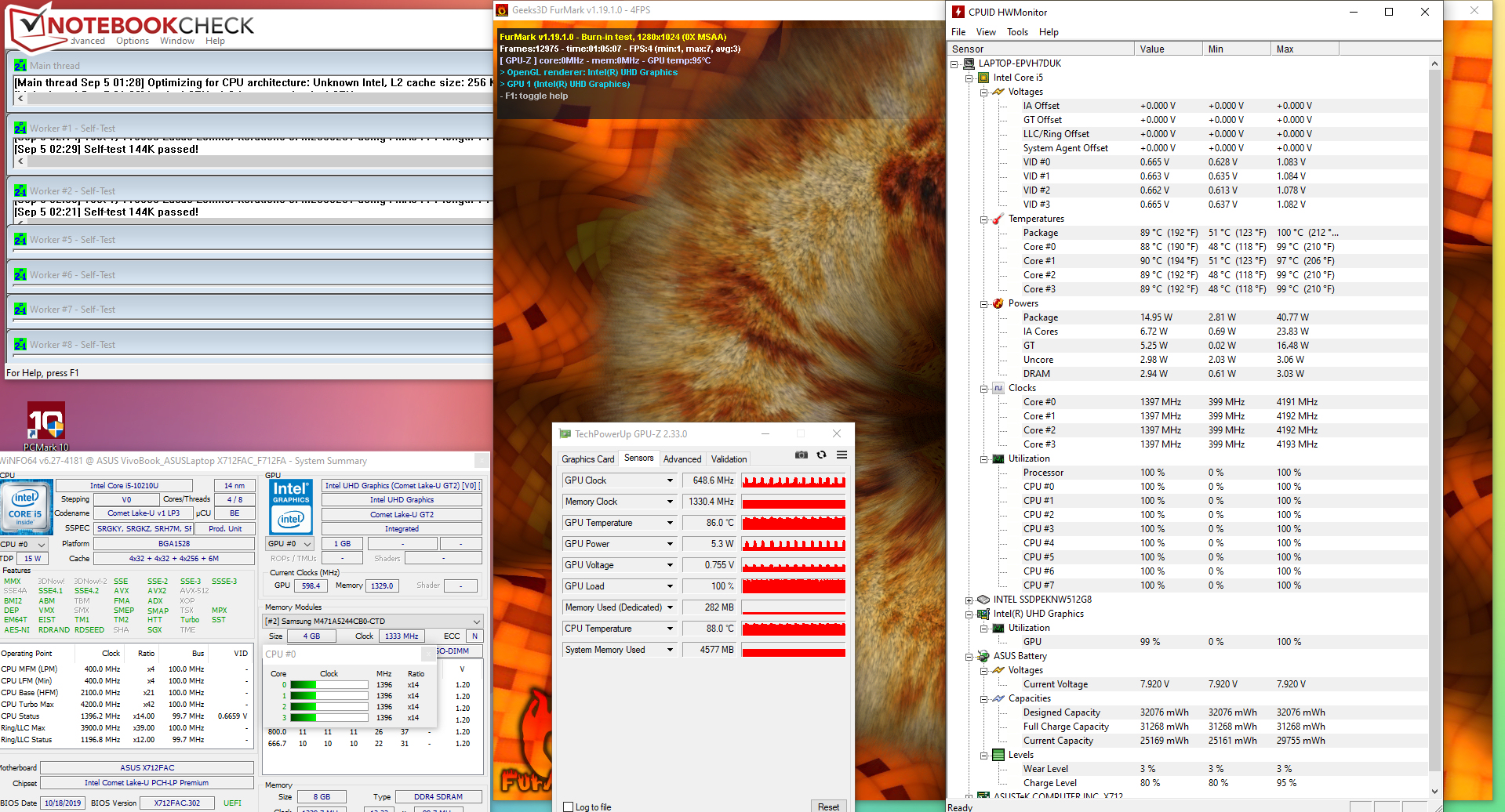Switch to the Advanced tab in GPU-Z

(682, 459)
